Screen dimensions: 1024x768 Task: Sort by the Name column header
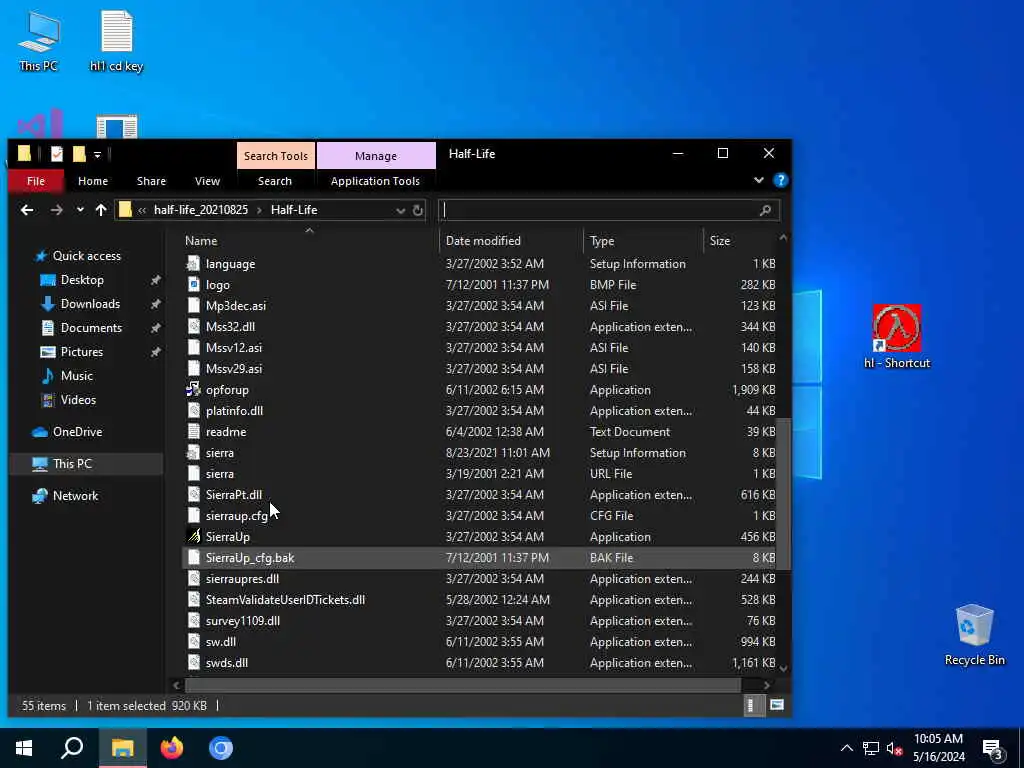[x=310, y=241]
